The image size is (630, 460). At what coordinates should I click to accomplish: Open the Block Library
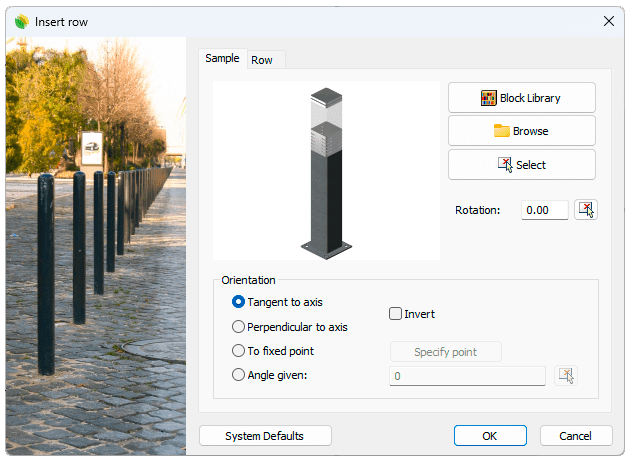point(521,98)
